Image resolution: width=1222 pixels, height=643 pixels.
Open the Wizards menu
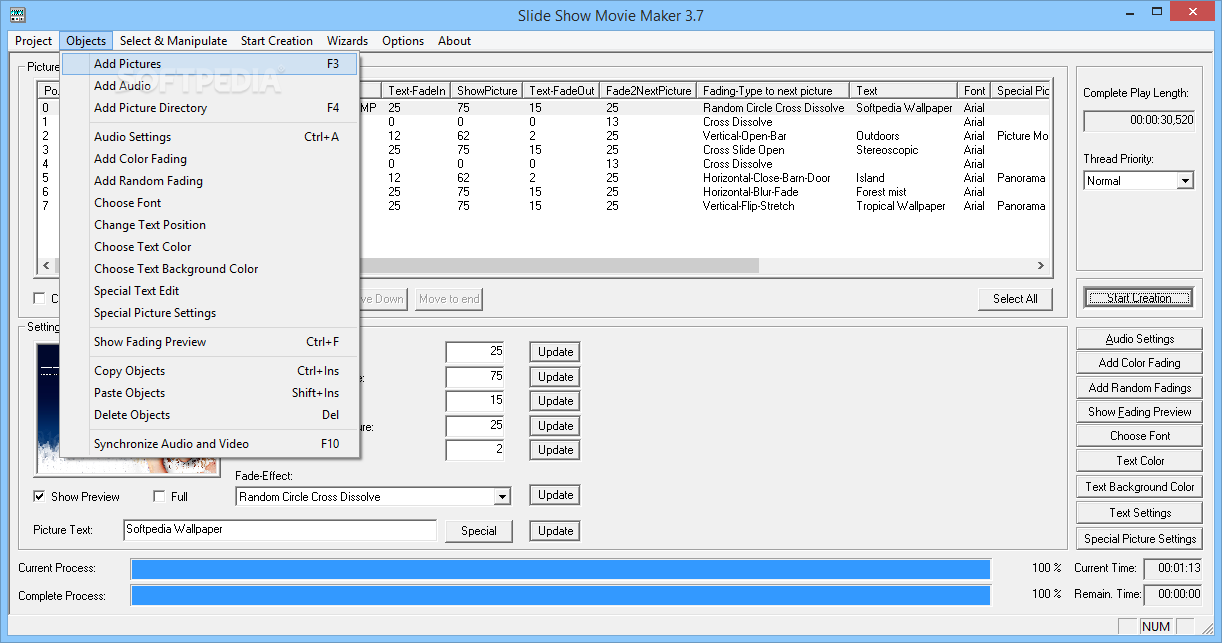click(347, 41)
